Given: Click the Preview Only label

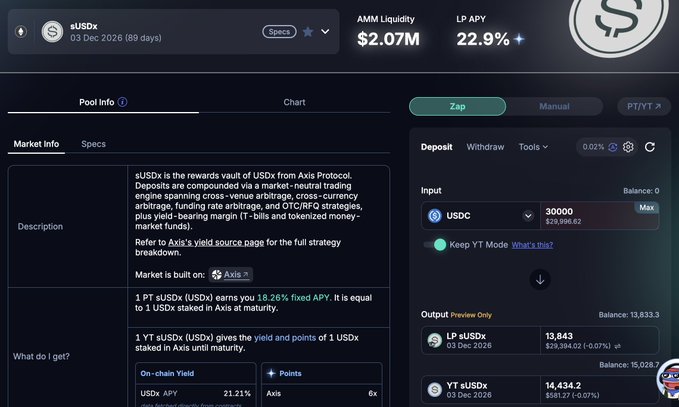Looking at the screenshot, I should click(x=471, y=315).
